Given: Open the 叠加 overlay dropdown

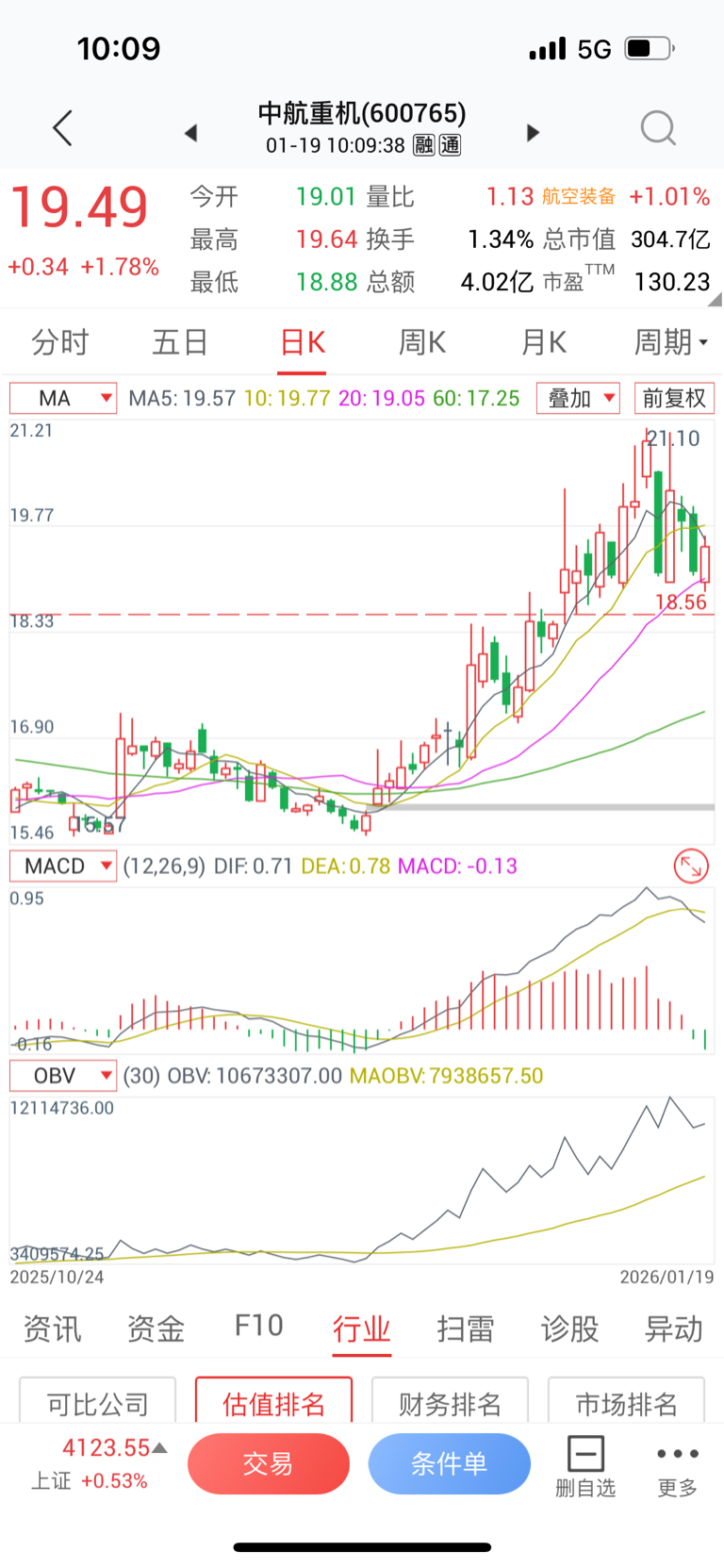Looking at the screenshot, I should pyautogui.click(x=578, y=398).
